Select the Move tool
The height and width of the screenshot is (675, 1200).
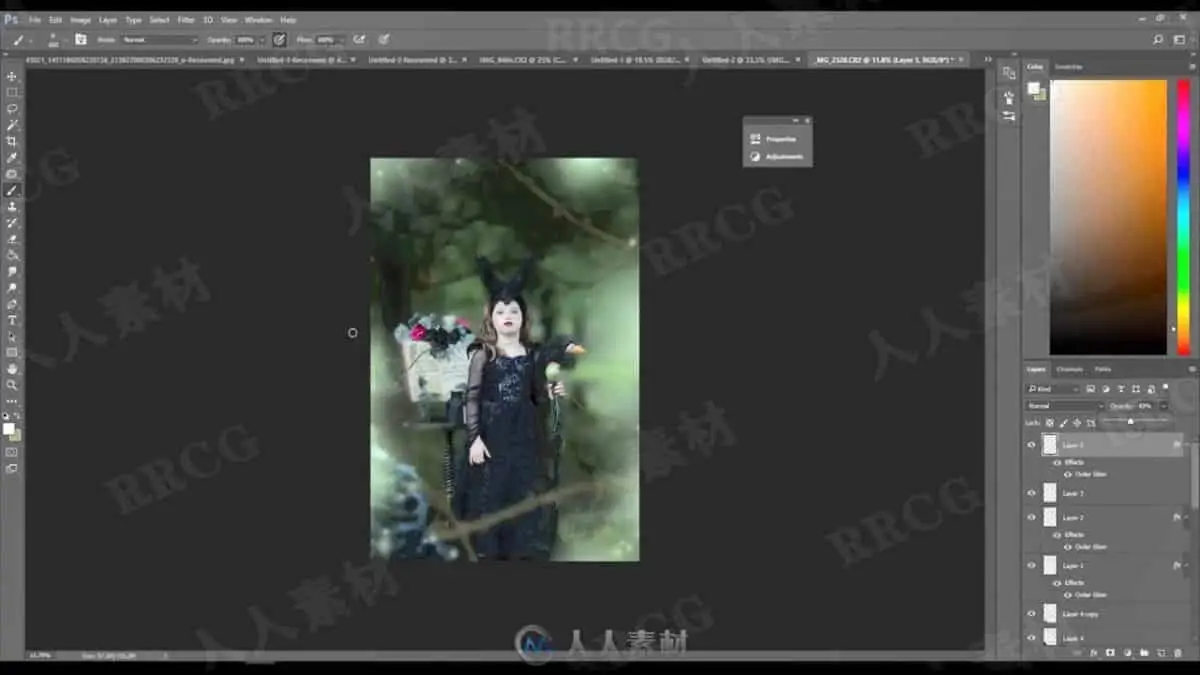tap(12, 76)
